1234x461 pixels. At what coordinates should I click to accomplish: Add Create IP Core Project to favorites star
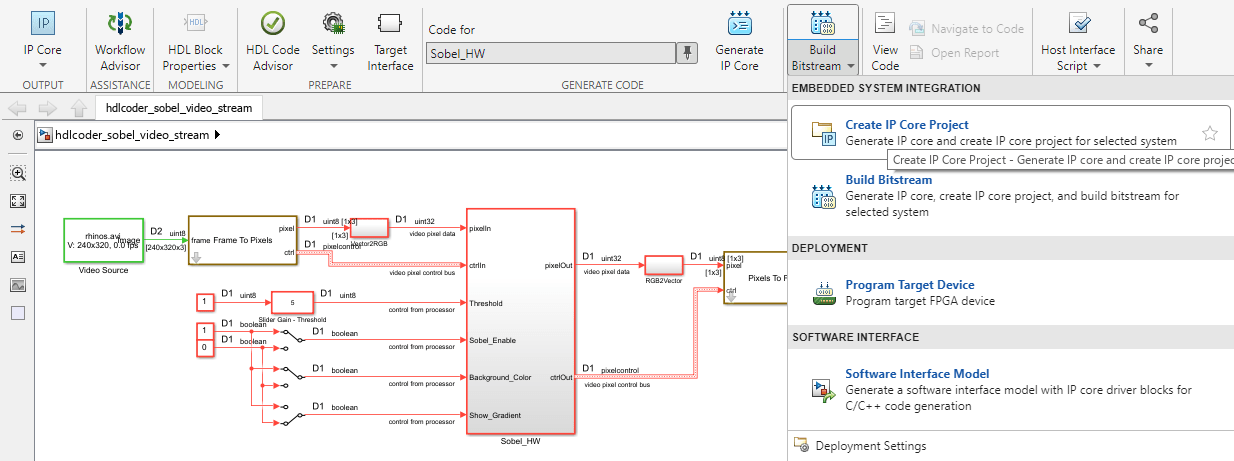point(1210,133)
